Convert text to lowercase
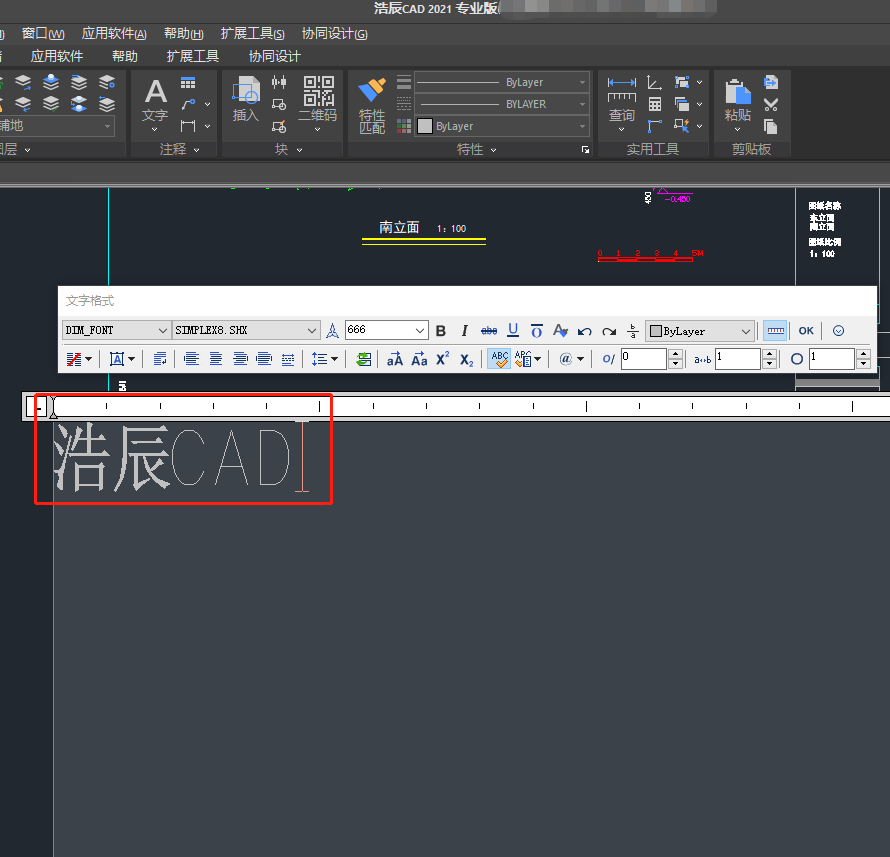Viewport: 890px width, 857px height. point(419,359)
